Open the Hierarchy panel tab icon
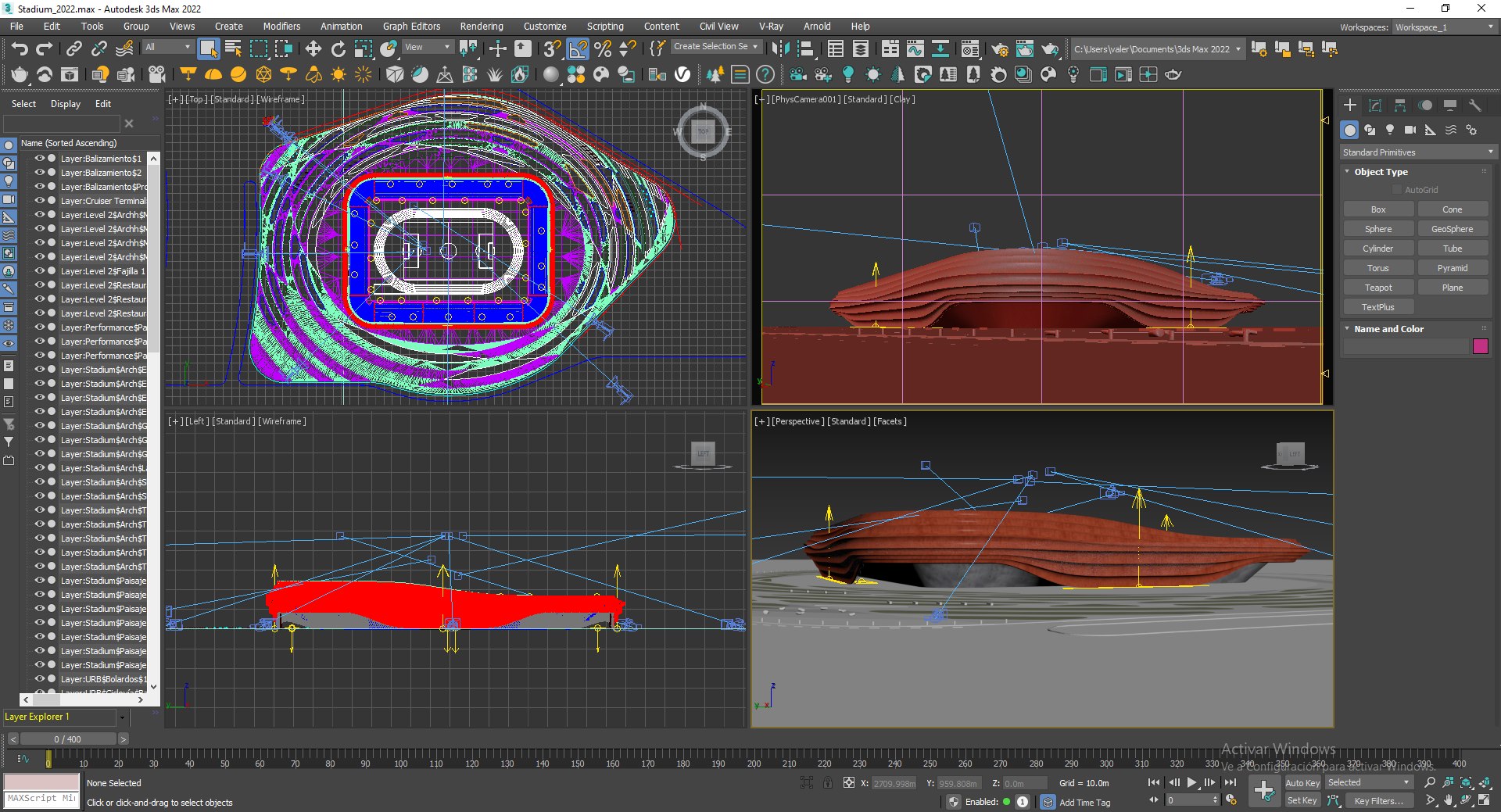This screenshot has width=1501, height=812. pos(1400,105)
